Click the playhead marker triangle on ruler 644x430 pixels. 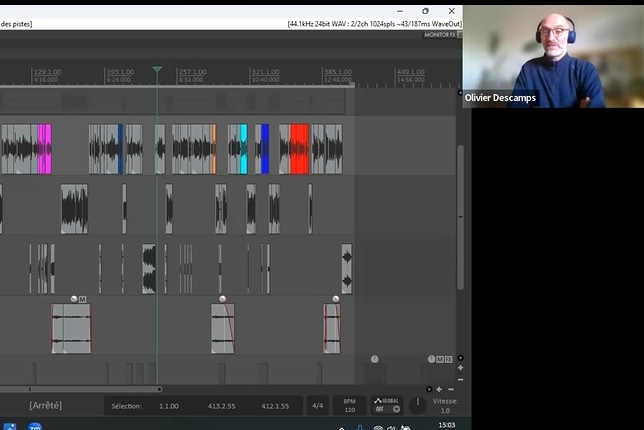point(157,70)
